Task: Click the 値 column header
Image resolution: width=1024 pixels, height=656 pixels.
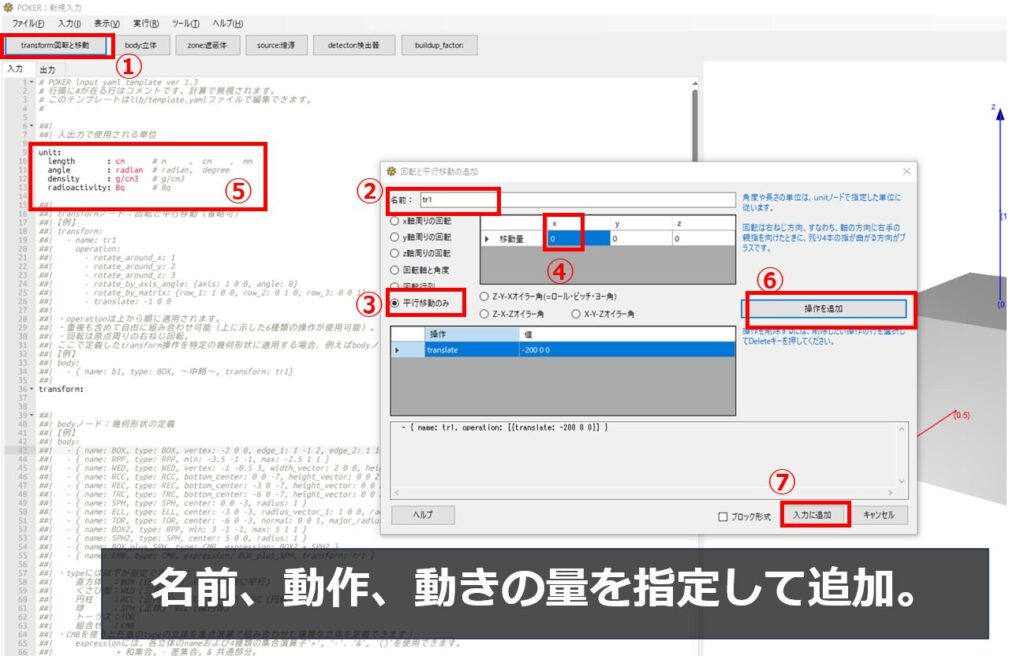Action: tap(627, 334)
